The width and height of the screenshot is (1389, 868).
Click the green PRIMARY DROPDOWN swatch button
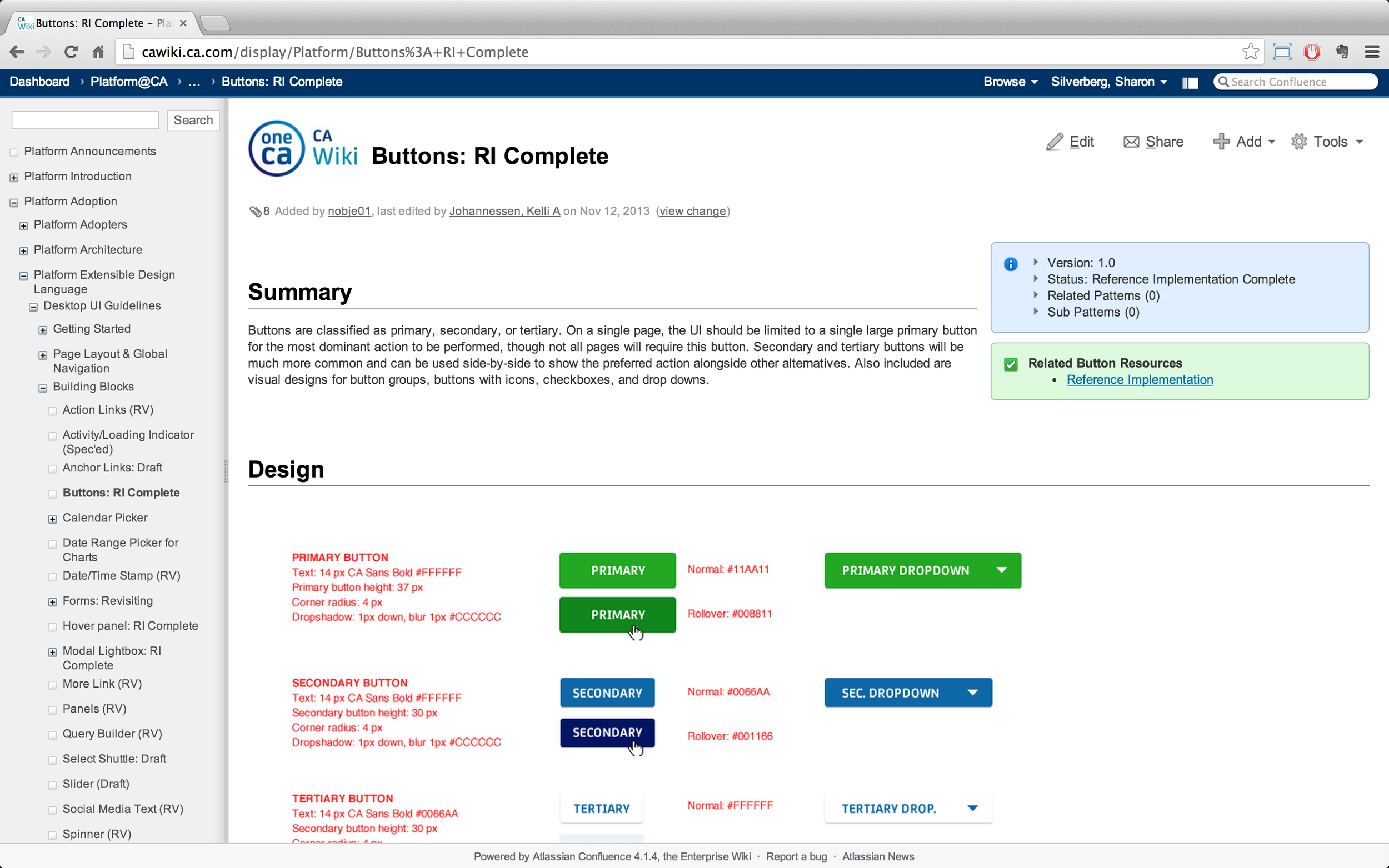tap(922, 570)
